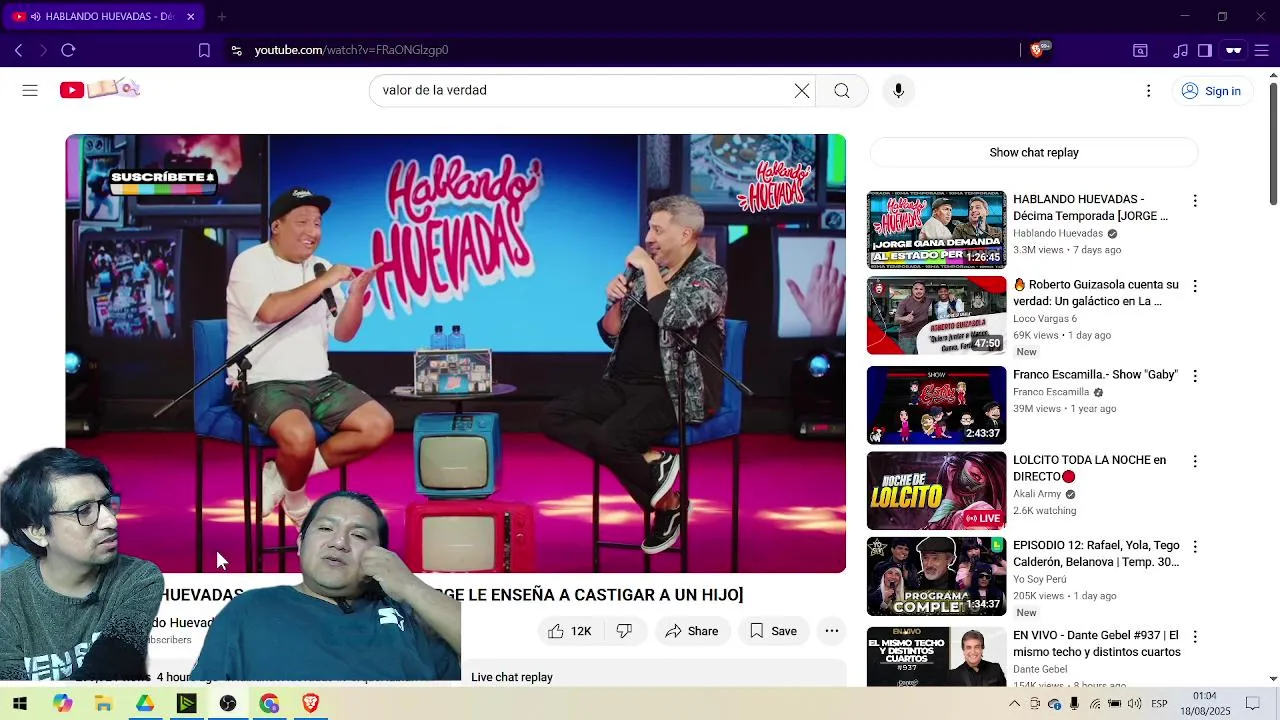The height and width of the screenshot is (720, 1280).
Task: Open Dante Gebel #937 thumbnail
Action: (936, 657)
